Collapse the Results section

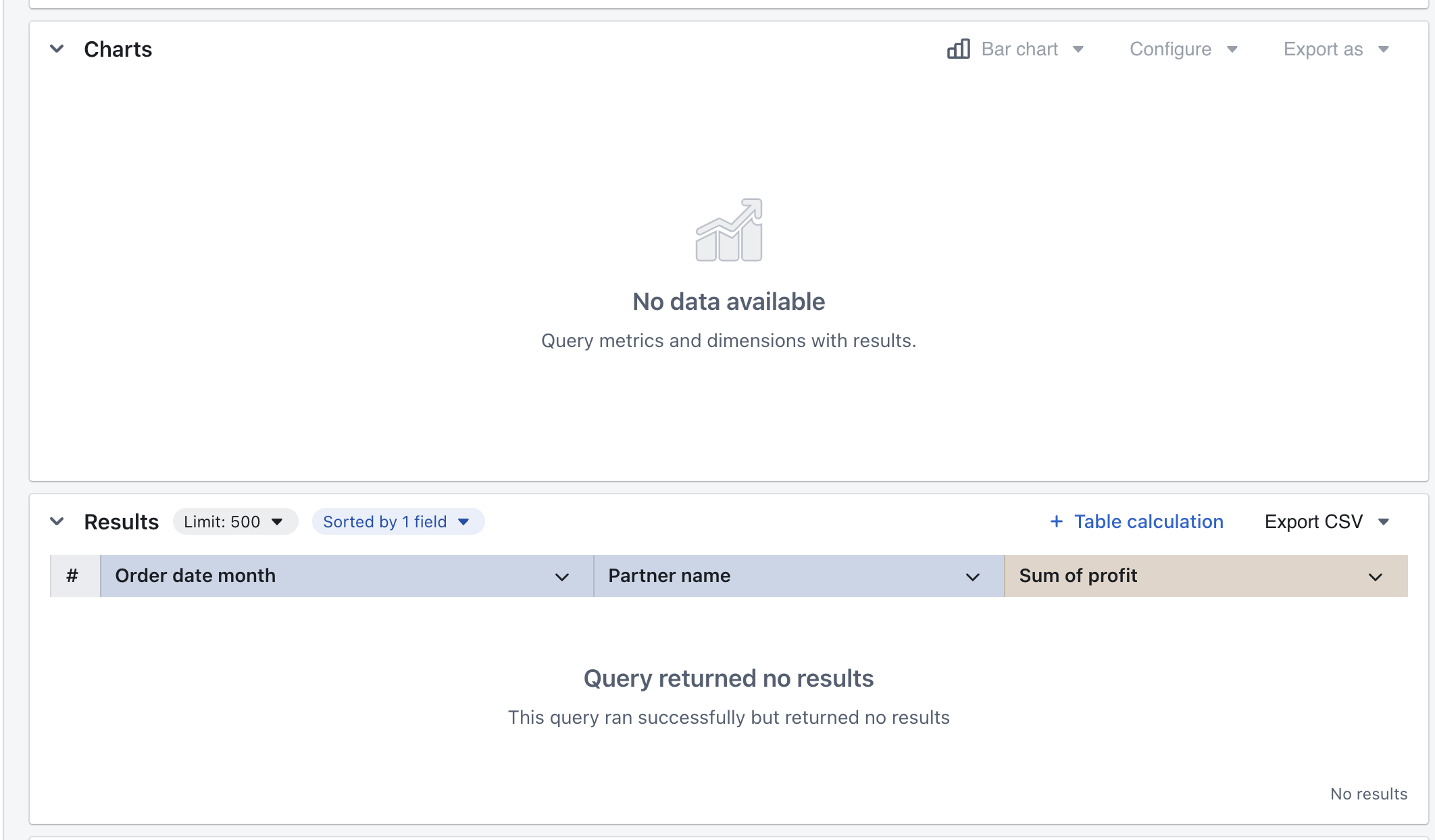(x=57, y=521)
